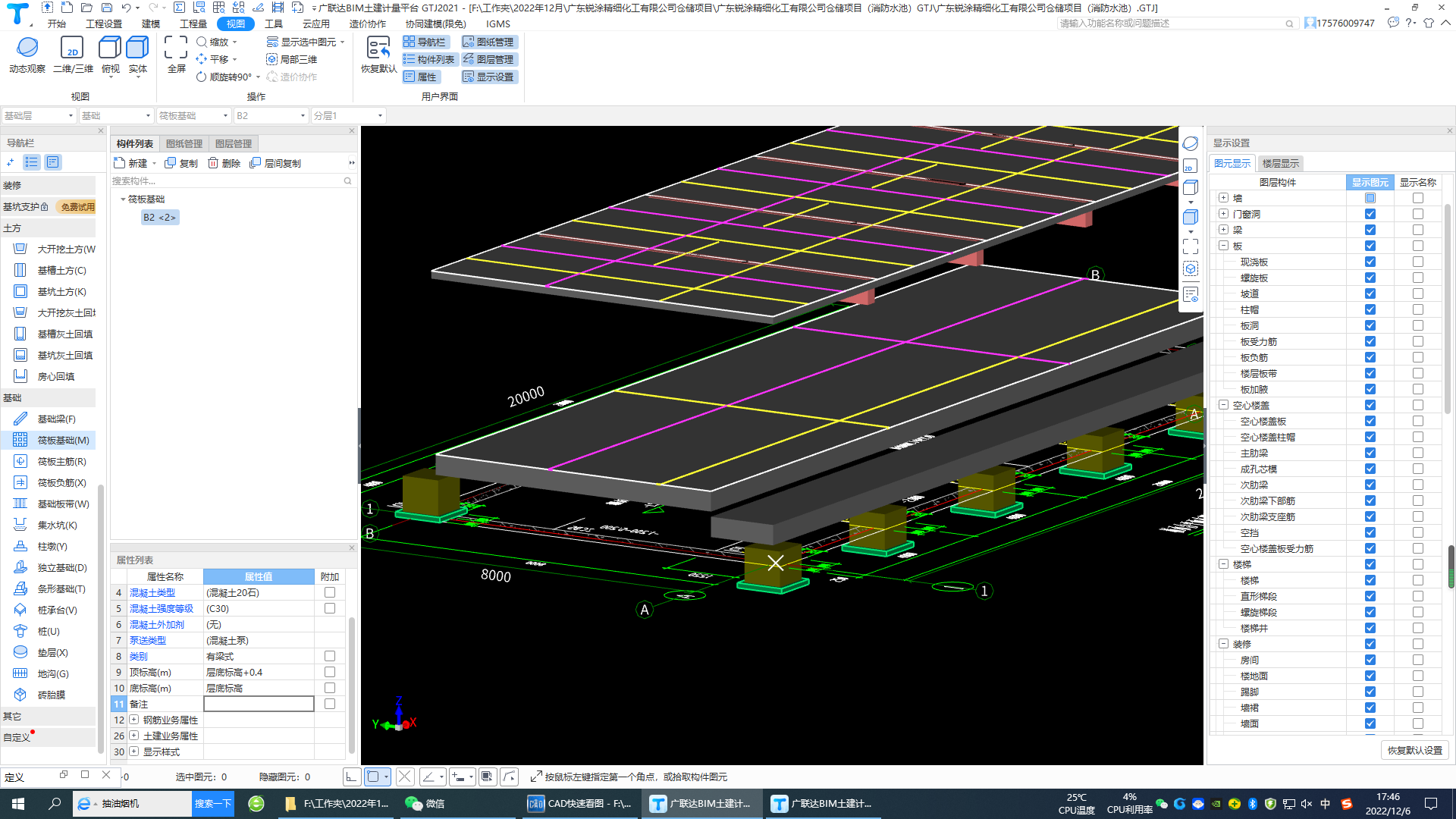The height and width of the screenshot is (819, 1456).
Task: Click 恢复默认设置 button
Action: pyautogui.click(x=1414, y=750)
